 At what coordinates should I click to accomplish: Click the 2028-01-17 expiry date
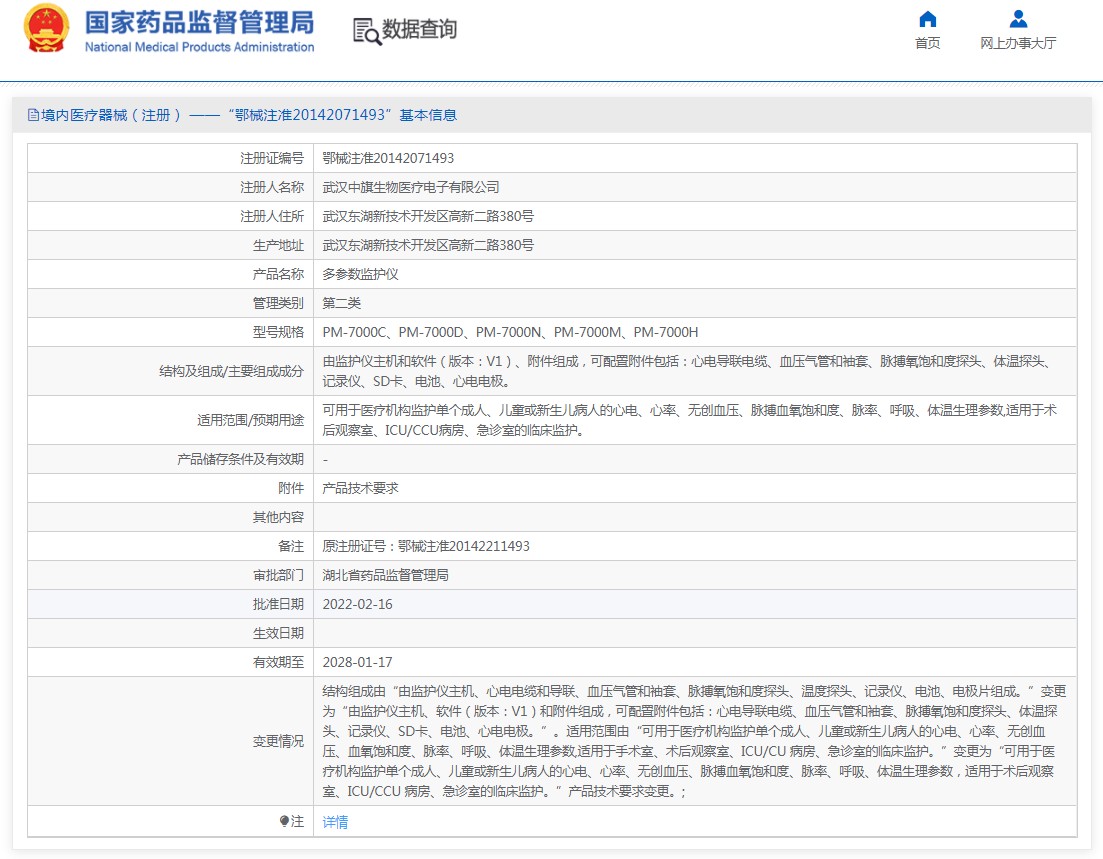point(357,662)
